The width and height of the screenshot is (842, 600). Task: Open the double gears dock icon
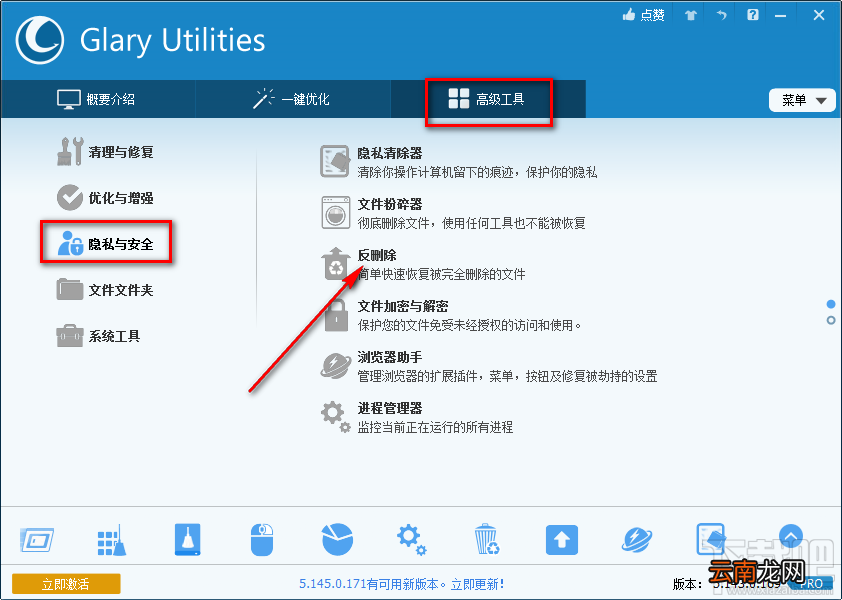click(411, 540)
